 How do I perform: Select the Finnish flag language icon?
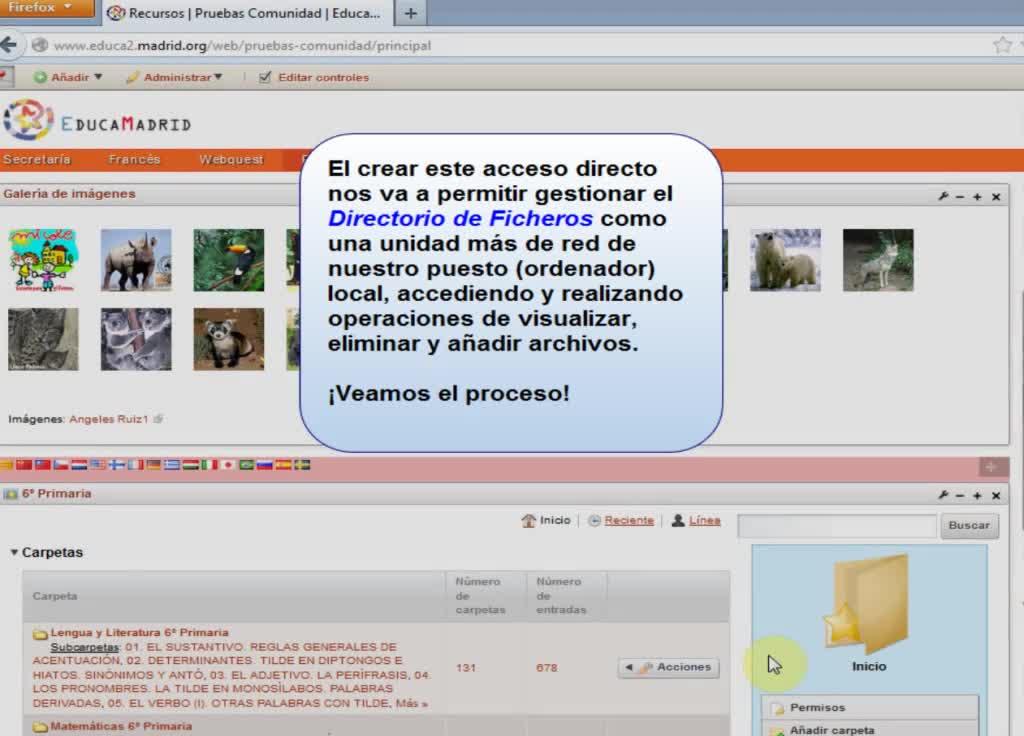[117, 465]
